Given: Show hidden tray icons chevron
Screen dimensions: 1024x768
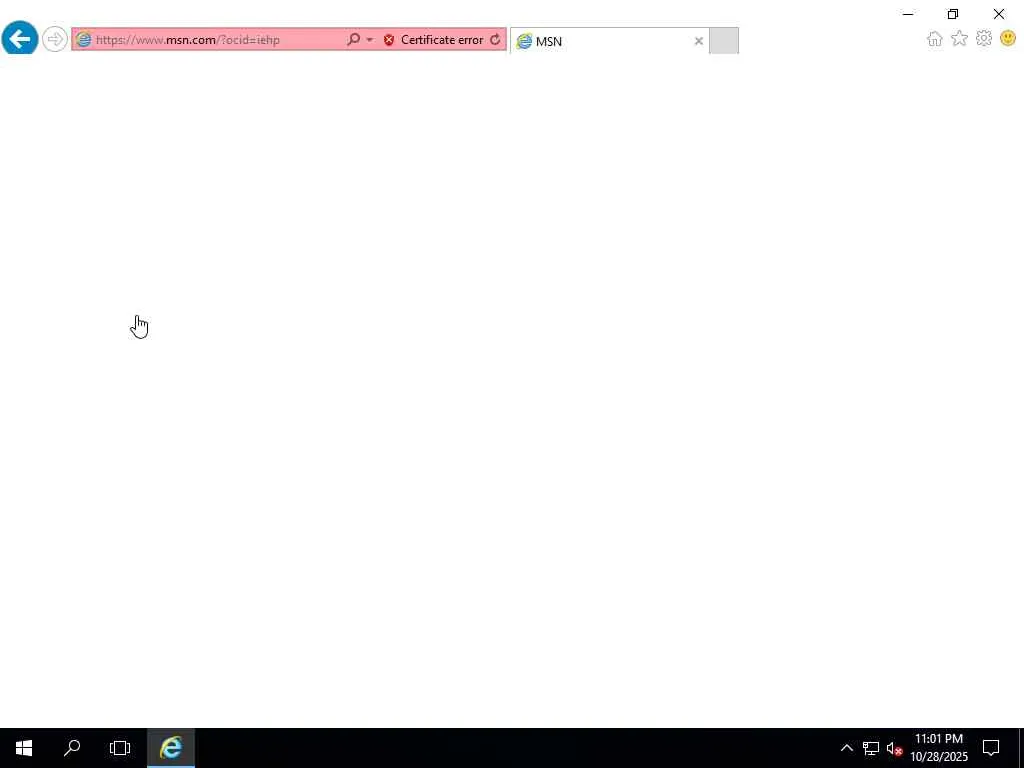Looking at the screenshot, I should [846, 748].
